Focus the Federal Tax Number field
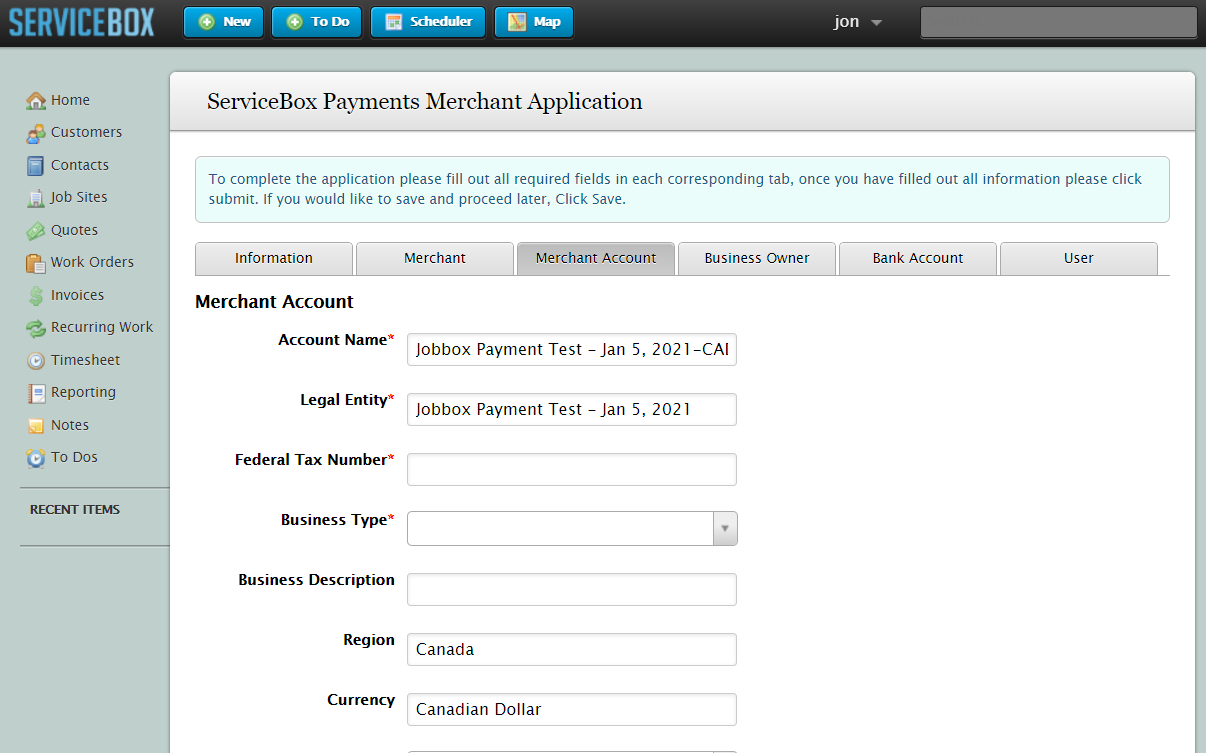Viewport: 1206px width, 753px height. [x=572, y=469]
